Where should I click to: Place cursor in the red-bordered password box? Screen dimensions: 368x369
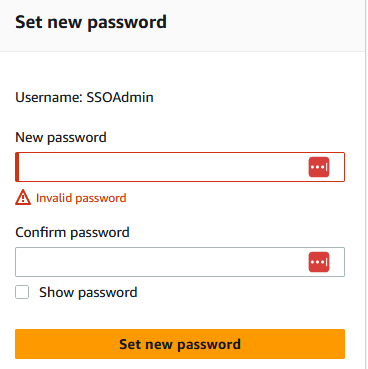coord(180,167)
